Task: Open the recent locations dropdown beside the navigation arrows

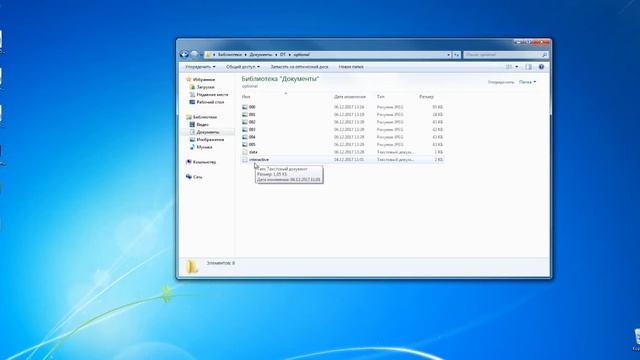Action: point(201,55)
